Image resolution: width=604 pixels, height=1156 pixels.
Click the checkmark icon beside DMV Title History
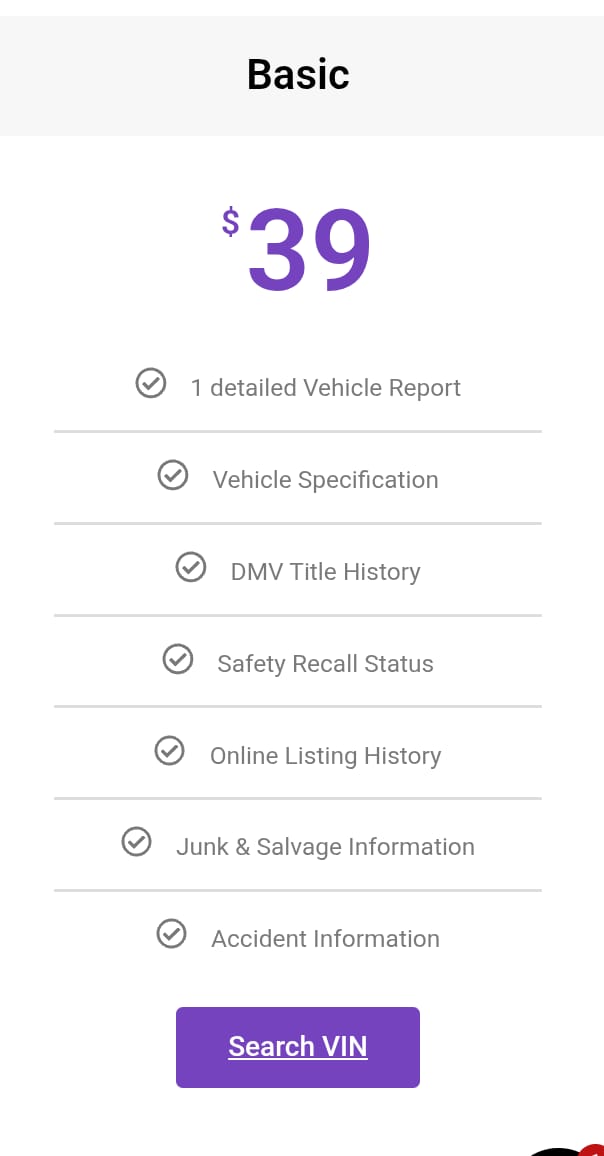point(191,568)
